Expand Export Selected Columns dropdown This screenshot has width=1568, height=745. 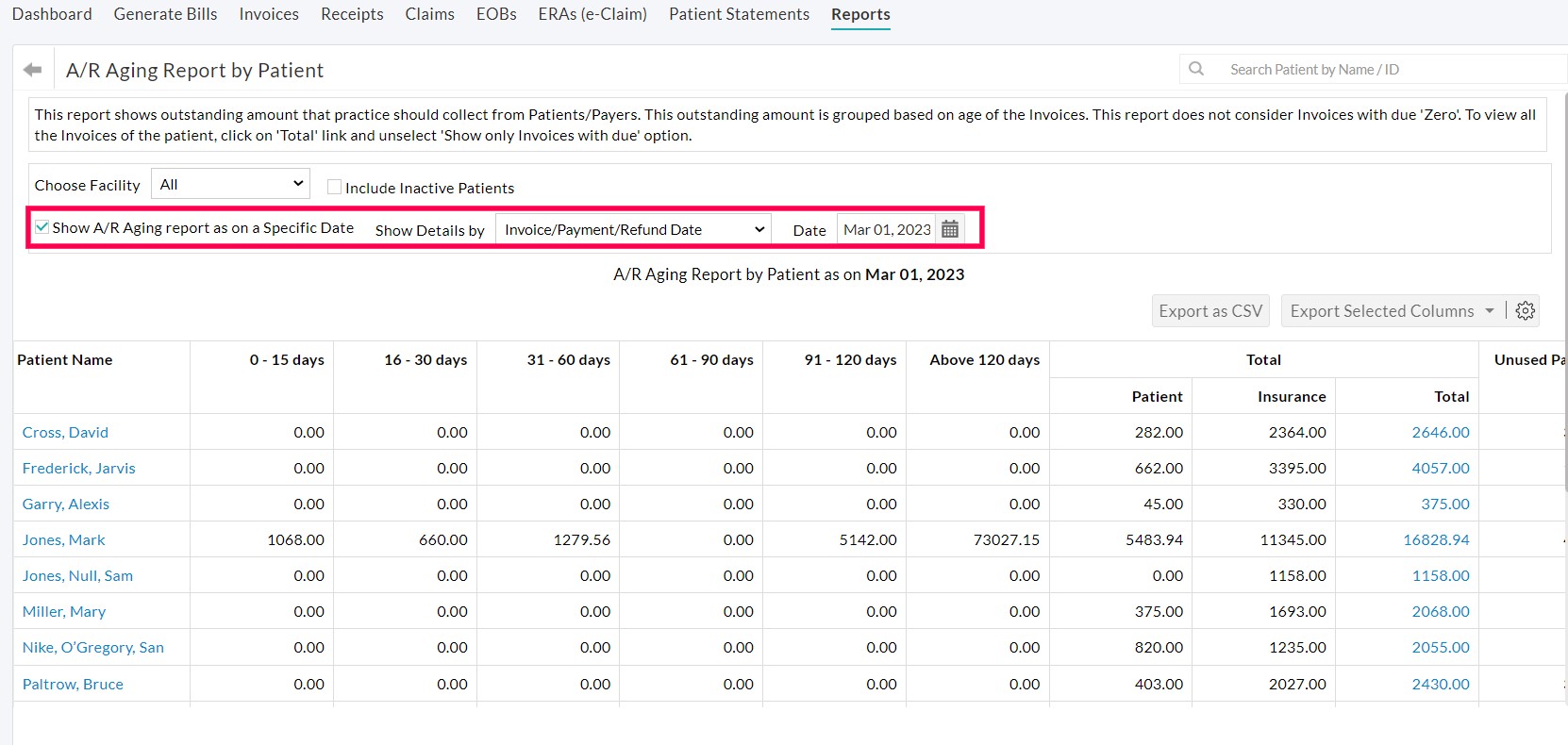coord(1392,311)
